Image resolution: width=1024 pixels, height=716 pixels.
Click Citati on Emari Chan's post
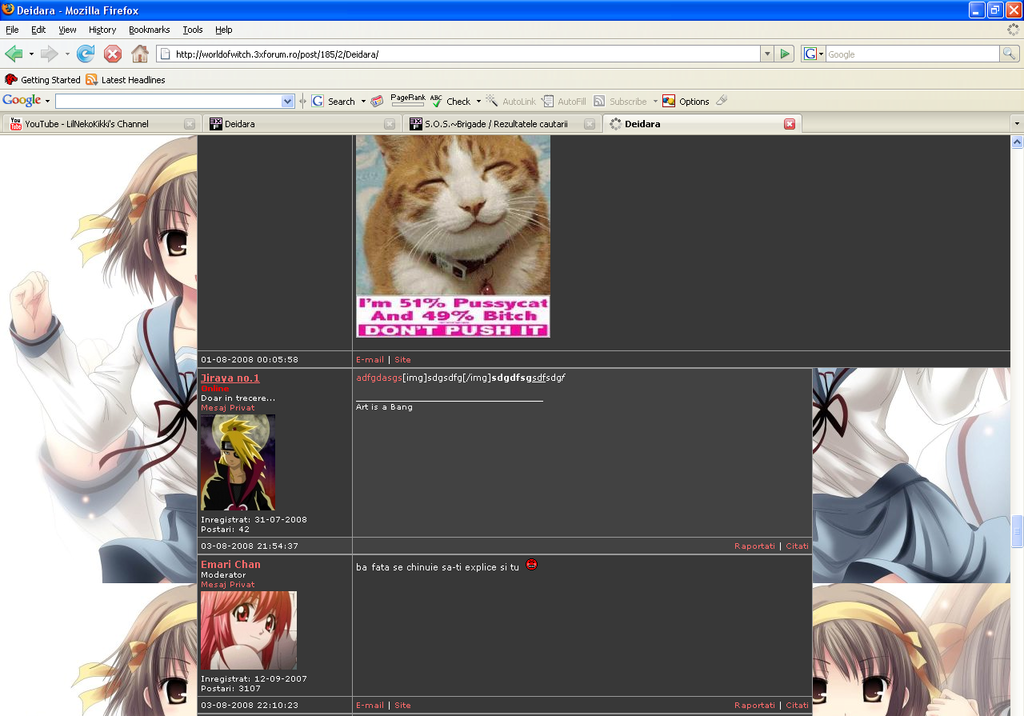coord(797,706)
